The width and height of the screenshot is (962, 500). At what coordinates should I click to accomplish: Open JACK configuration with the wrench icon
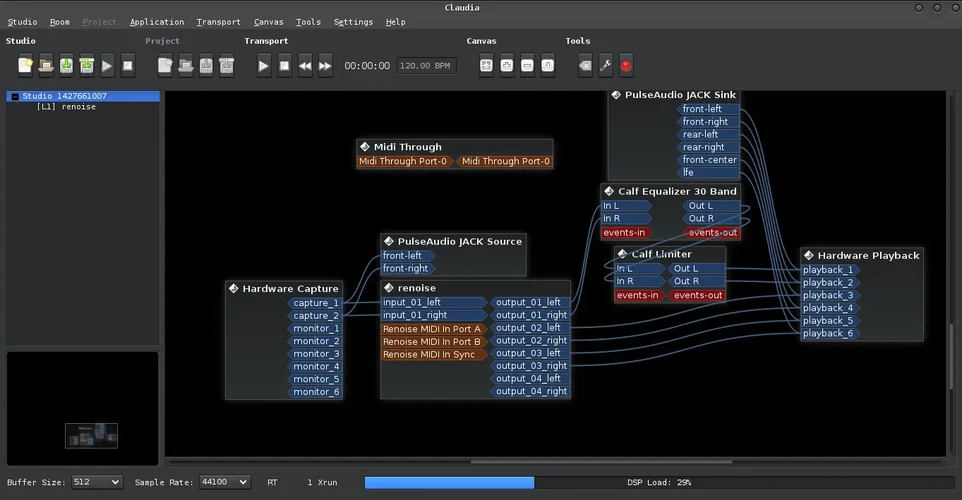pos(606,66)
